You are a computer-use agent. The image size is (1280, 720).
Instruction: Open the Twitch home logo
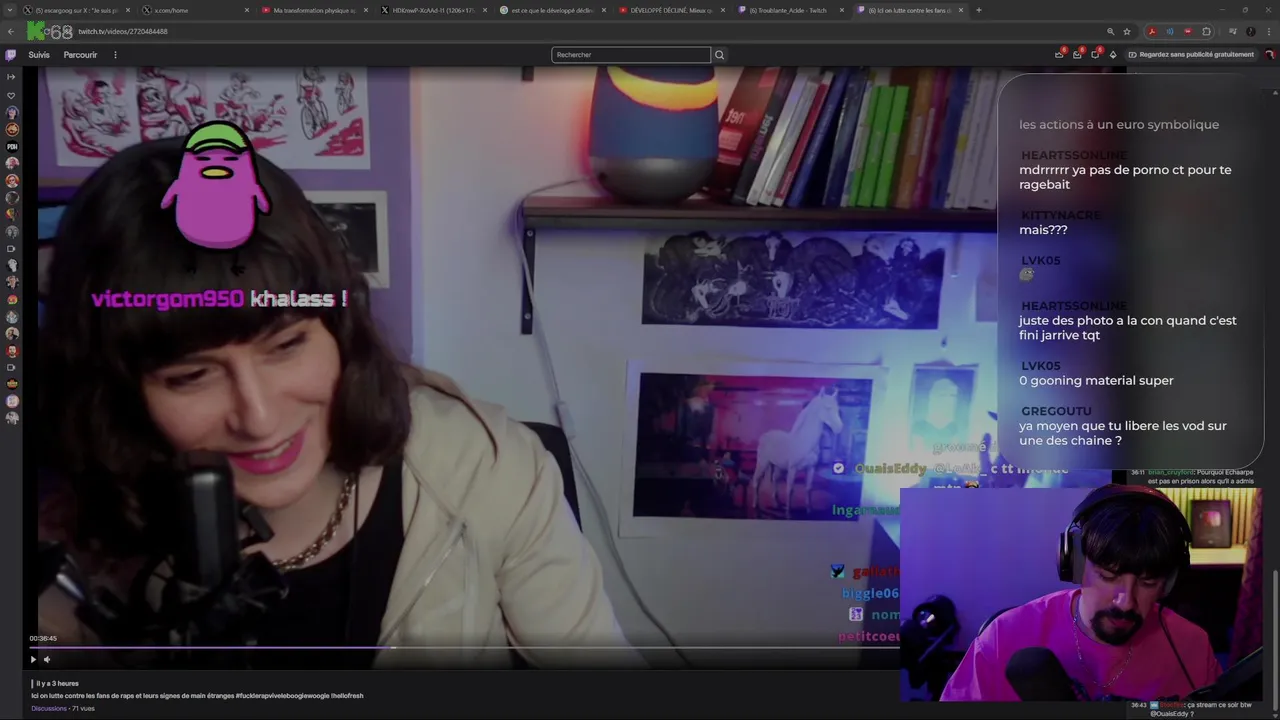click(x=11, y=54)
